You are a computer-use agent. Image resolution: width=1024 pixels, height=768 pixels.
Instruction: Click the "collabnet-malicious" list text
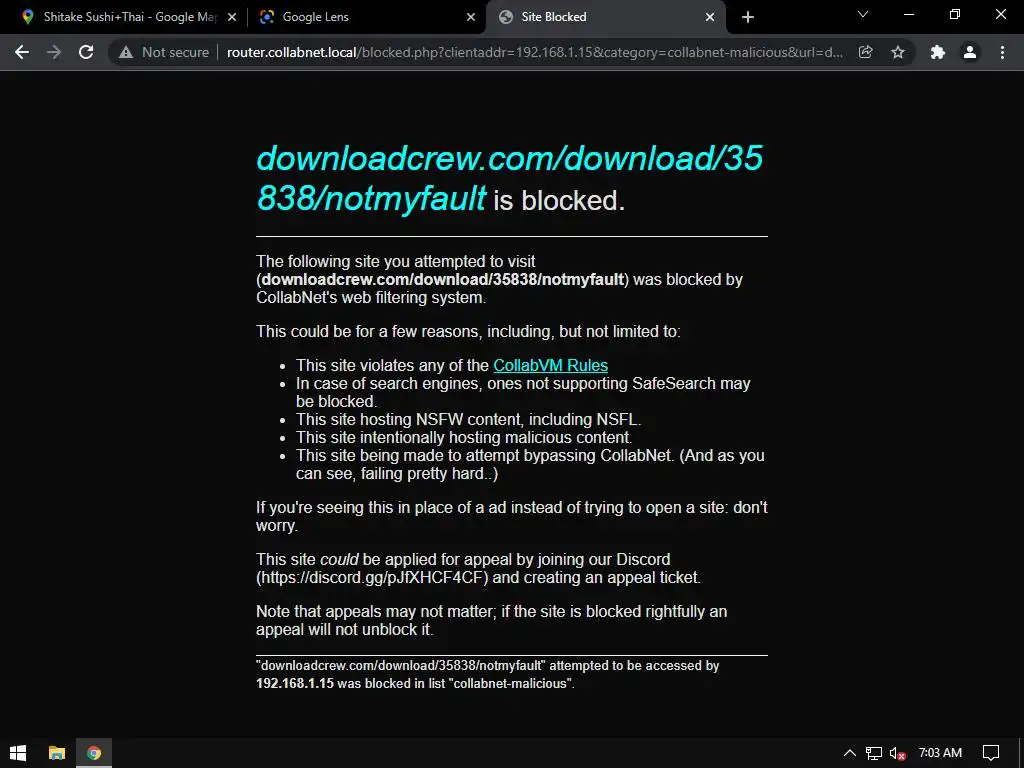[x=511, y=683]
